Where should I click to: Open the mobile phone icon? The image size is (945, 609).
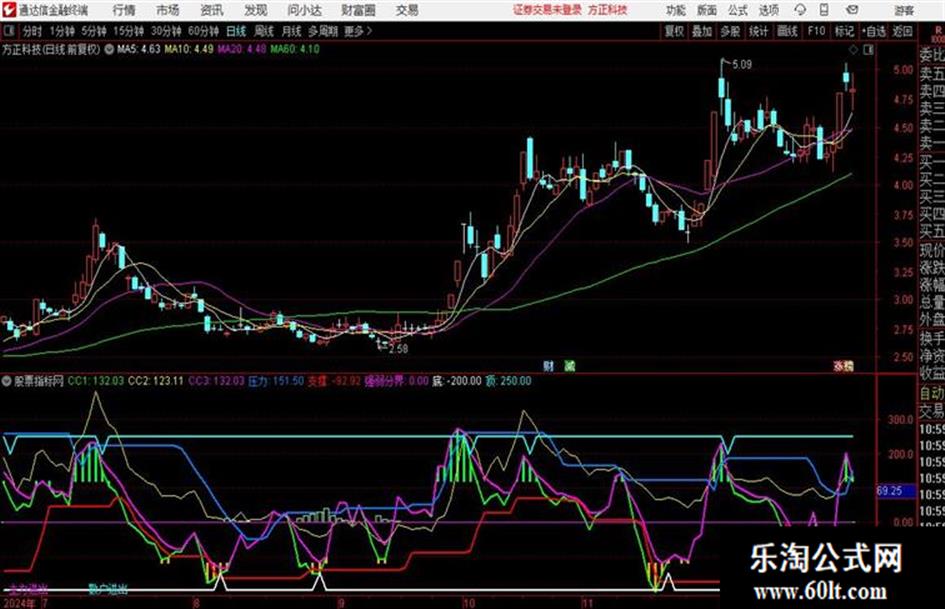(x=824, y=10)
